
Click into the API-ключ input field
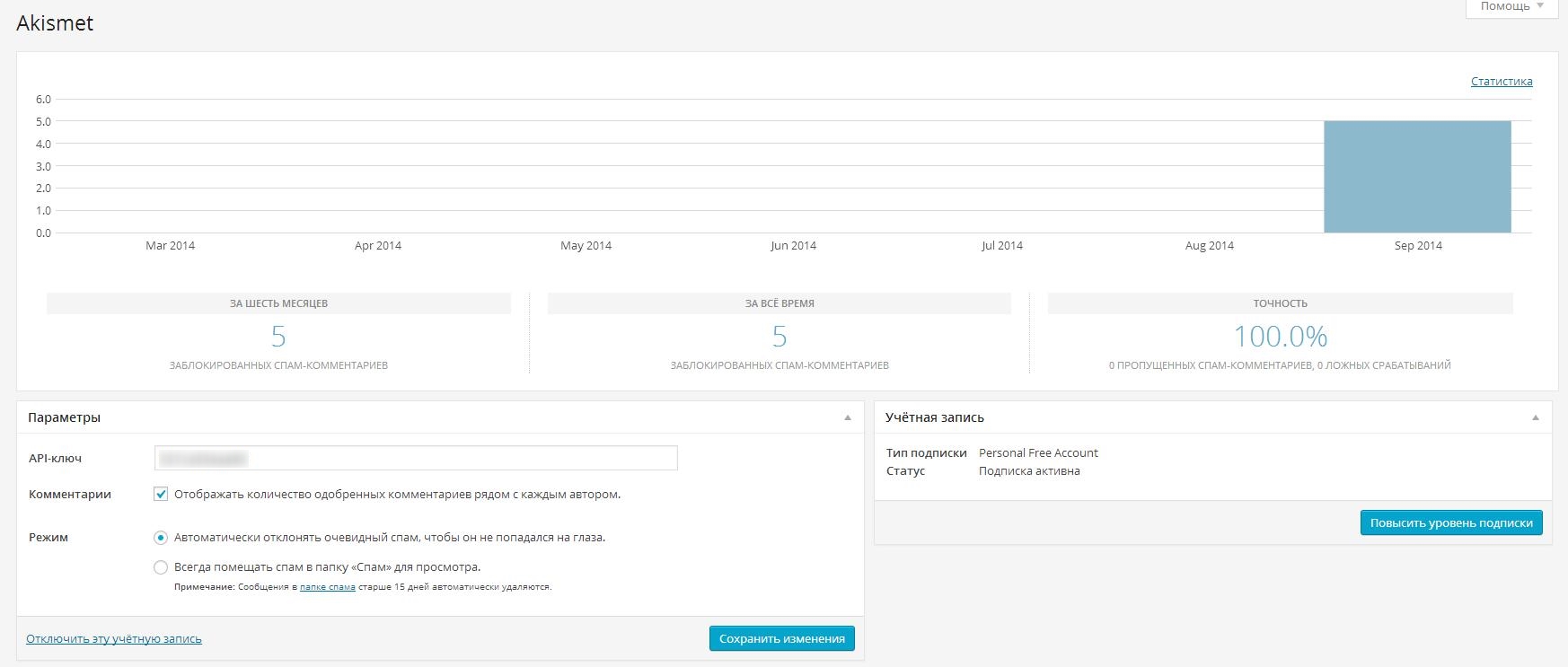point(416,458)
